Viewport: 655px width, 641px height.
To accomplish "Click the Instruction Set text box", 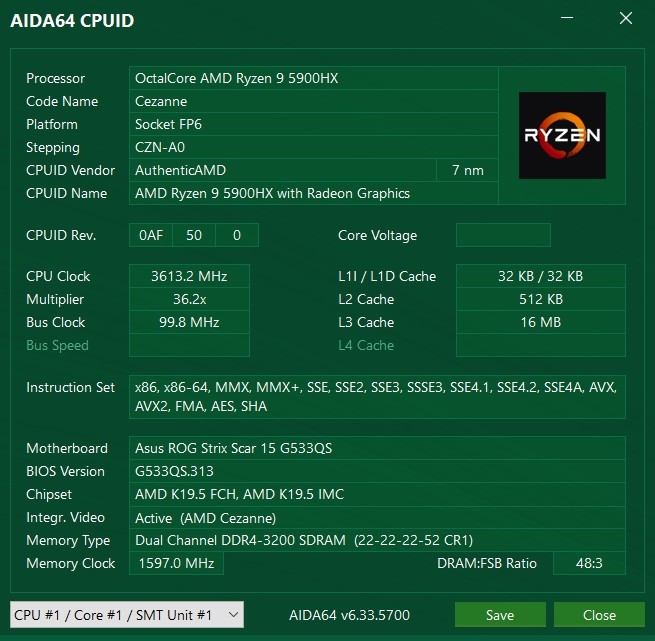I will tap(377, 397).
